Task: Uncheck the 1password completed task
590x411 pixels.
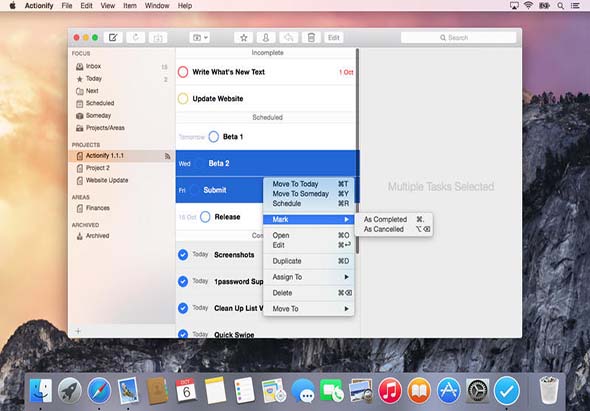Action: click(x=183, y=282)
